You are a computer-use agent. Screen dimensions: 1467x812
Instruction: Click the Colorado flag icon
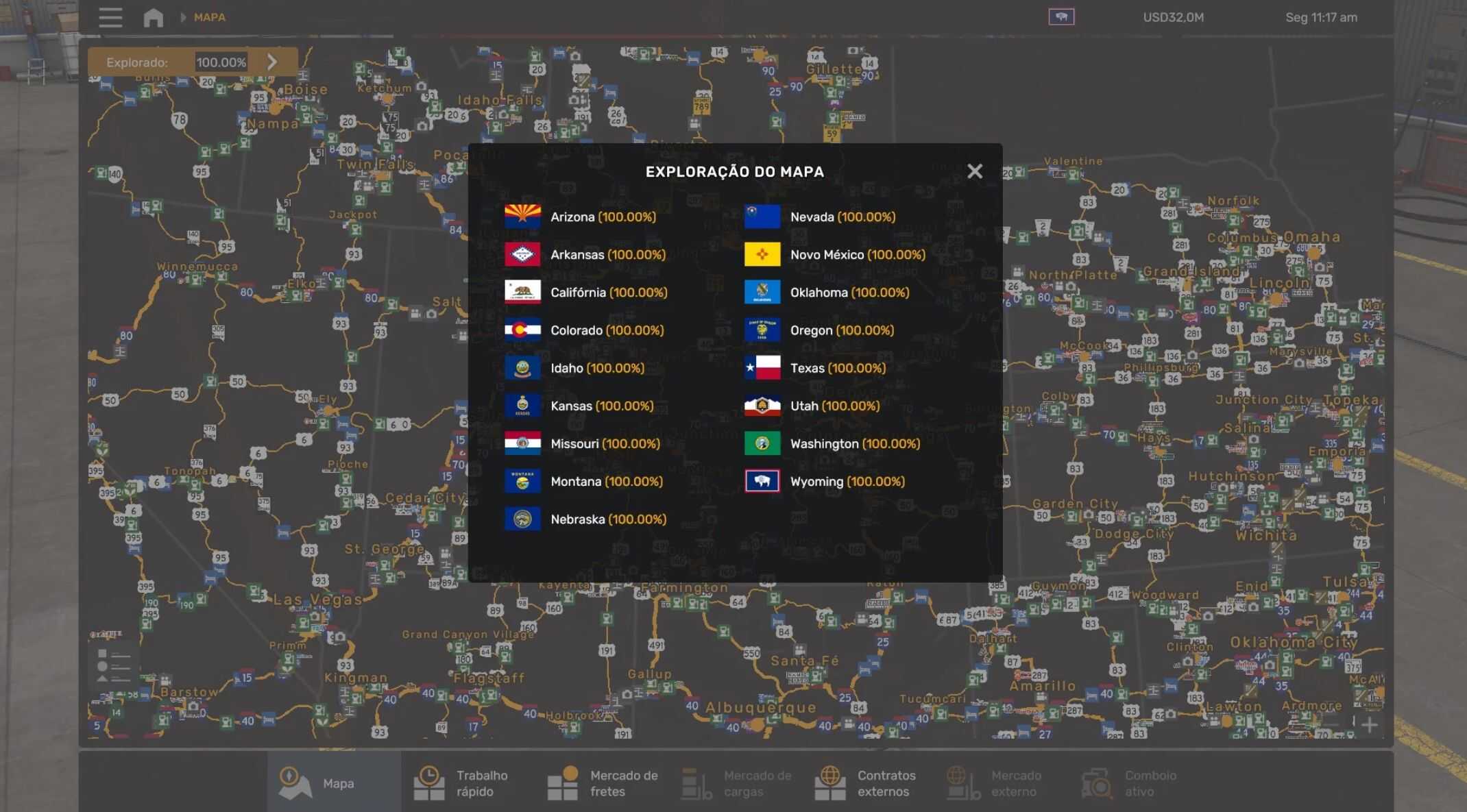coord(522,330)
